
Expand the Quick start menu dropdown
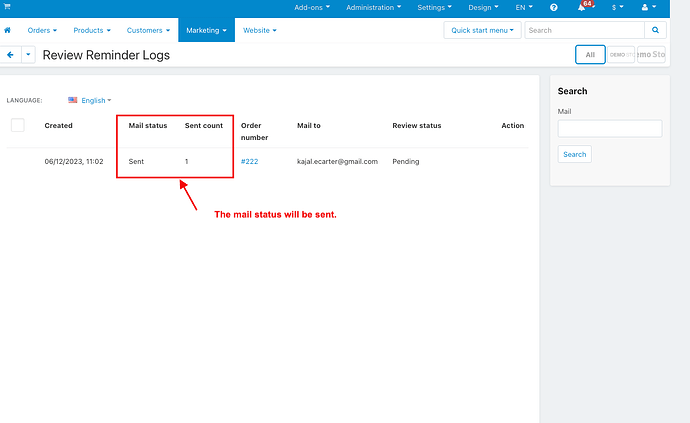point(484,31)
